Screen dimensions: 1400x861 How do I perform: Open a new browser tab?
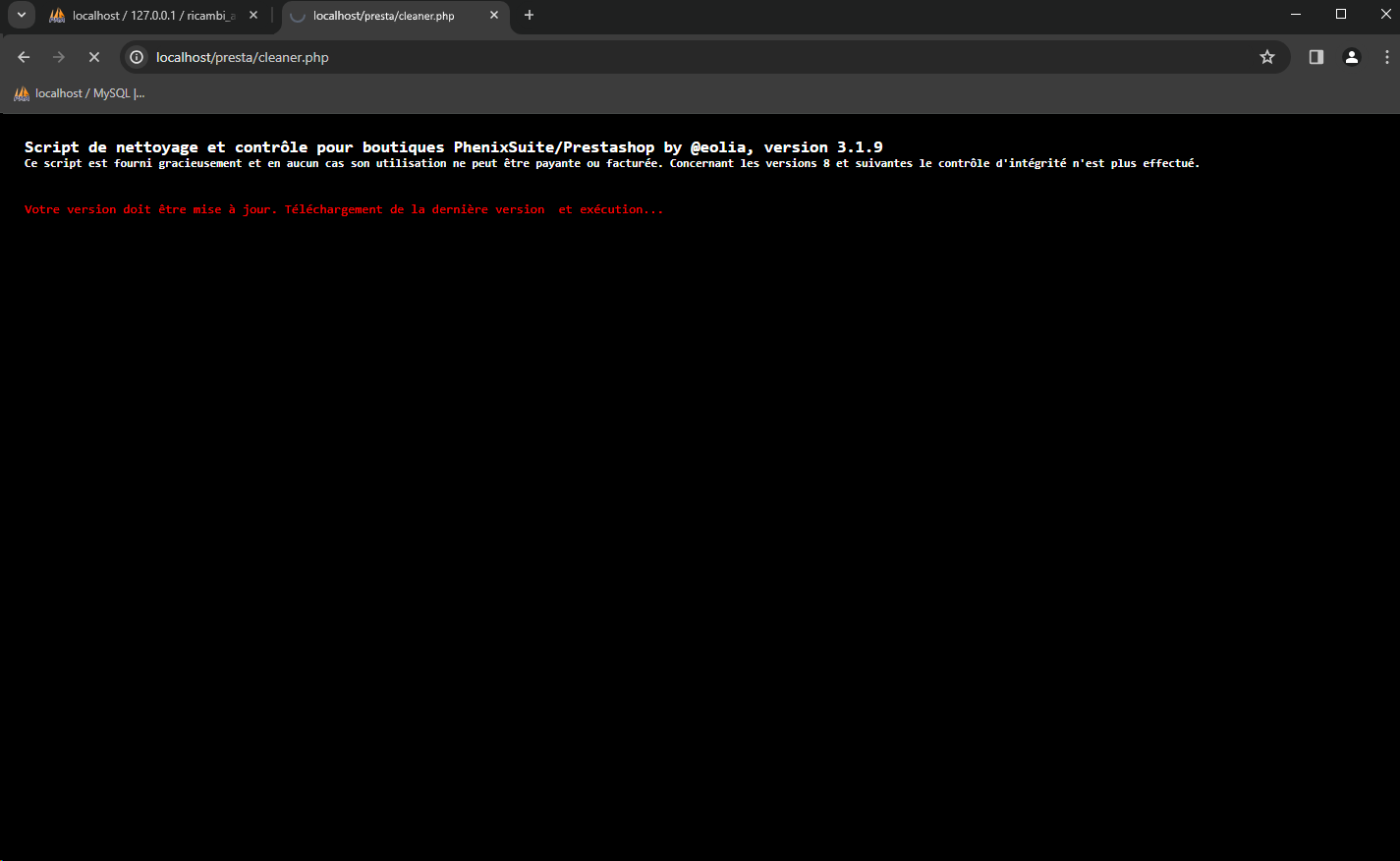click(x=530, y=16)
